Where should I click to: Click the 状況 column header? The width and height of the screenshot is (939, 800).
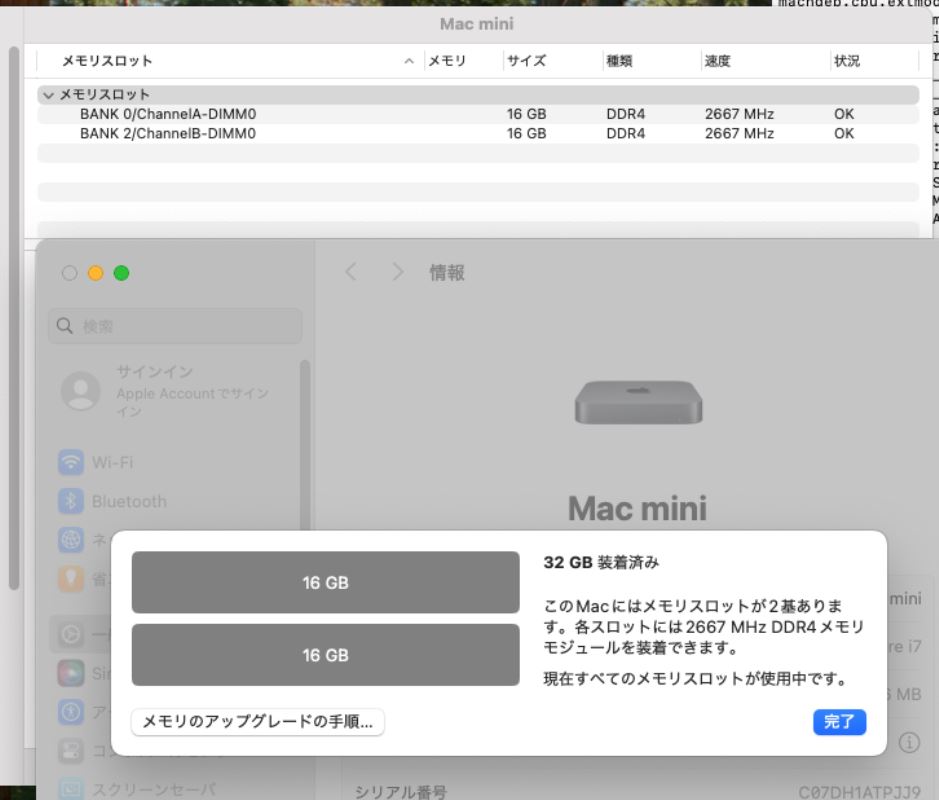pyautogui.click(x=847, y=60)
